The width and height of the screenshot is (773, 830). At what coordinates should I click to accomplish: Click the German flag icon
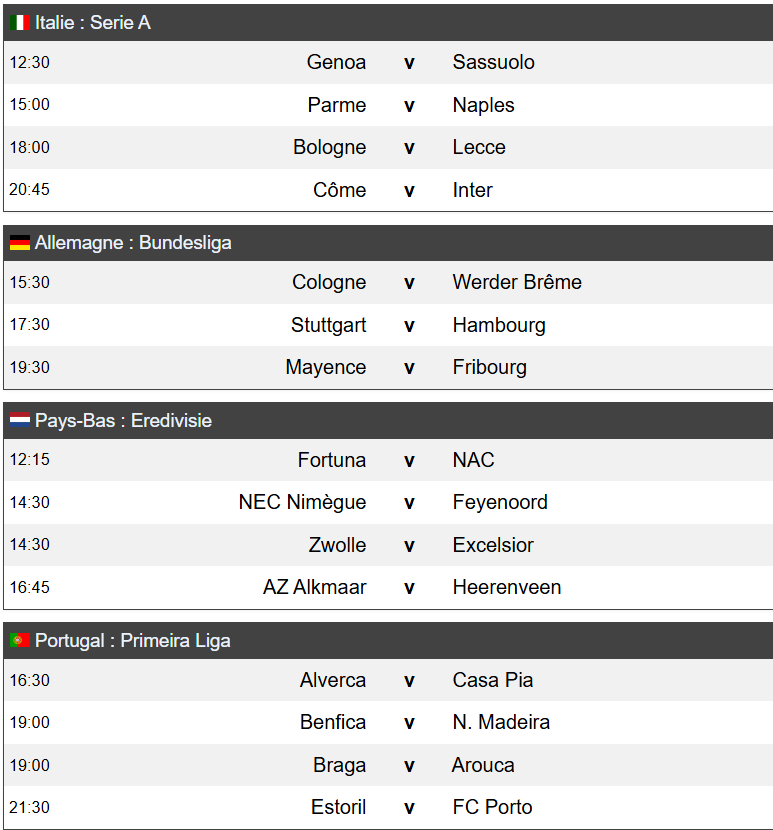[x=19, y=242]
